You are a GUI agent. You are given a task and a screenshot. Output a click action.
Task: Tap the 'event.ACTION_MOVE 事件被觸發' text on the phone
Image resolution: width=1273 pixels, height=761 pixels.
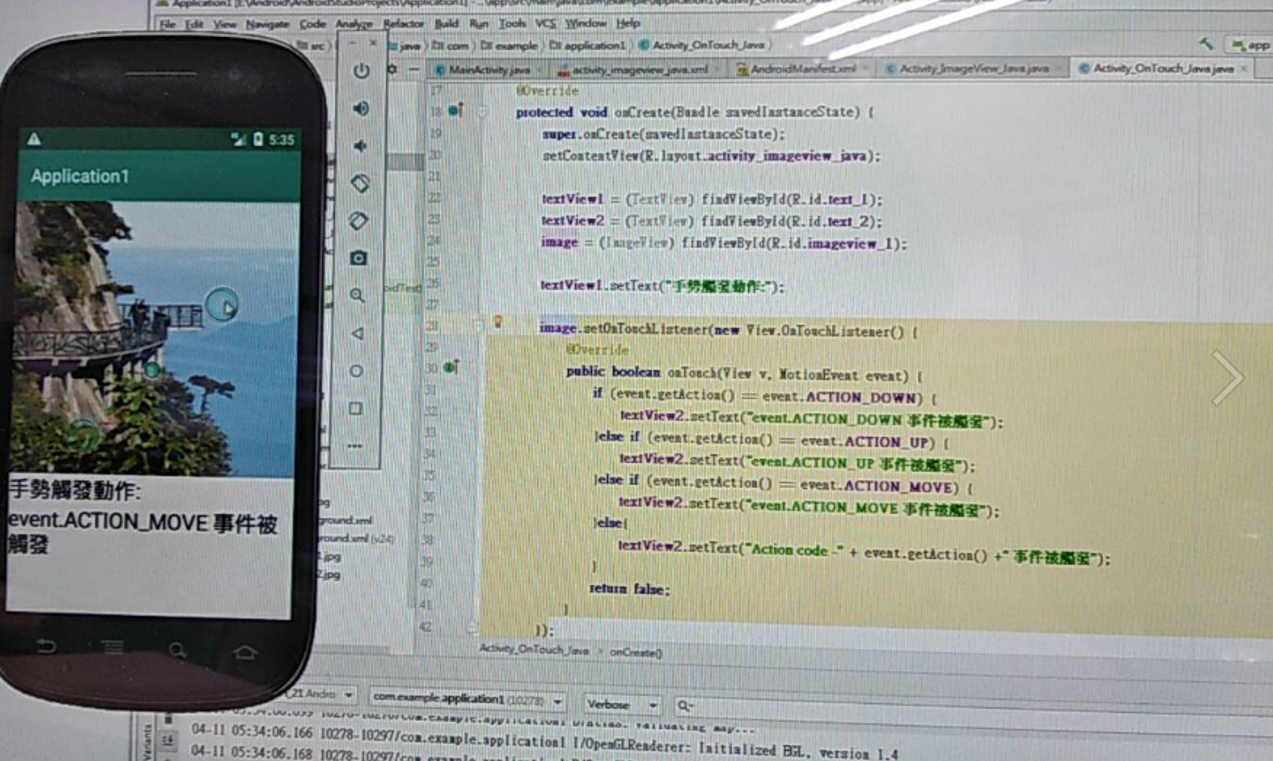pyautogui.click(x=142, y=534)
